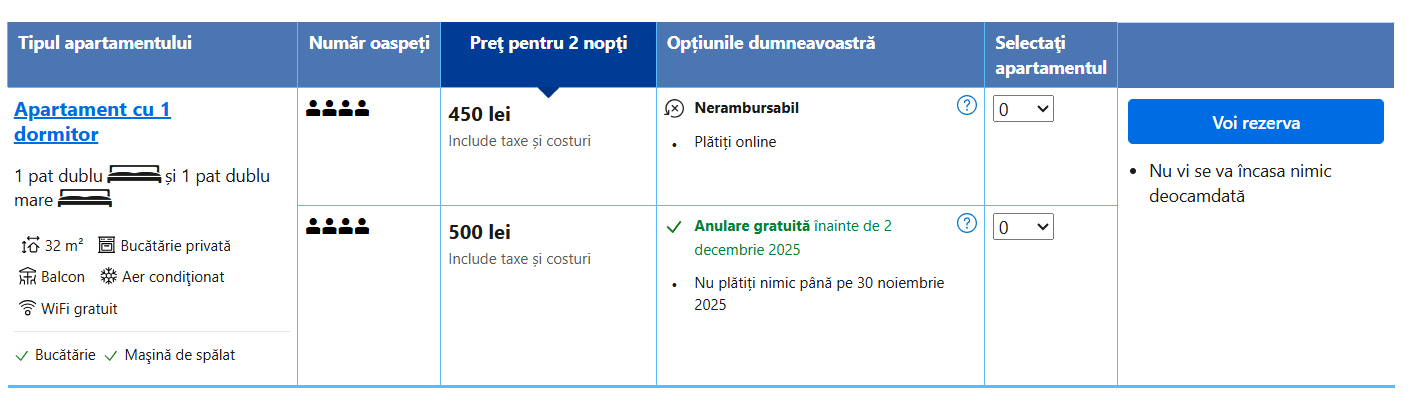
Task: Click the WiFi gratuit icon
Action: [28, 308]
